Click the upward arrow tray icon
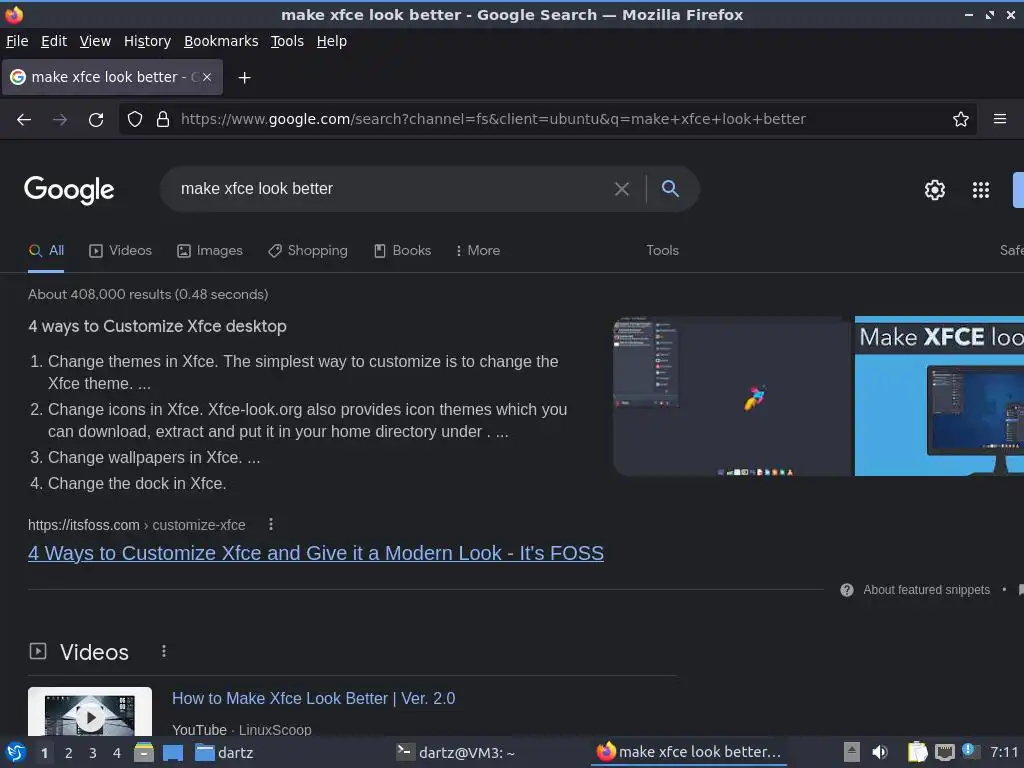 click(851, 752)
